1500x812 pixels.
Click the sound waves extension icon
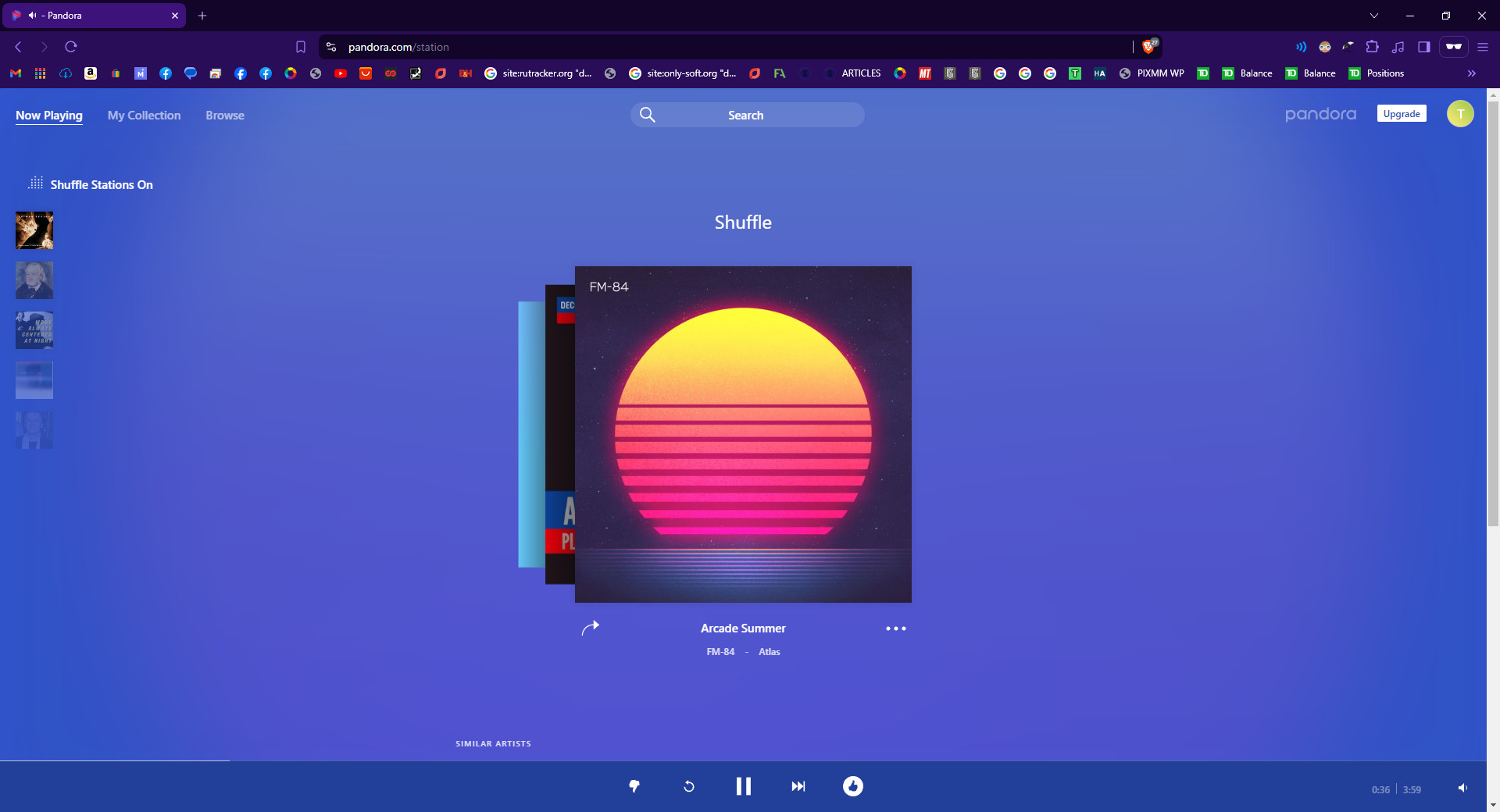(1301, 47)
